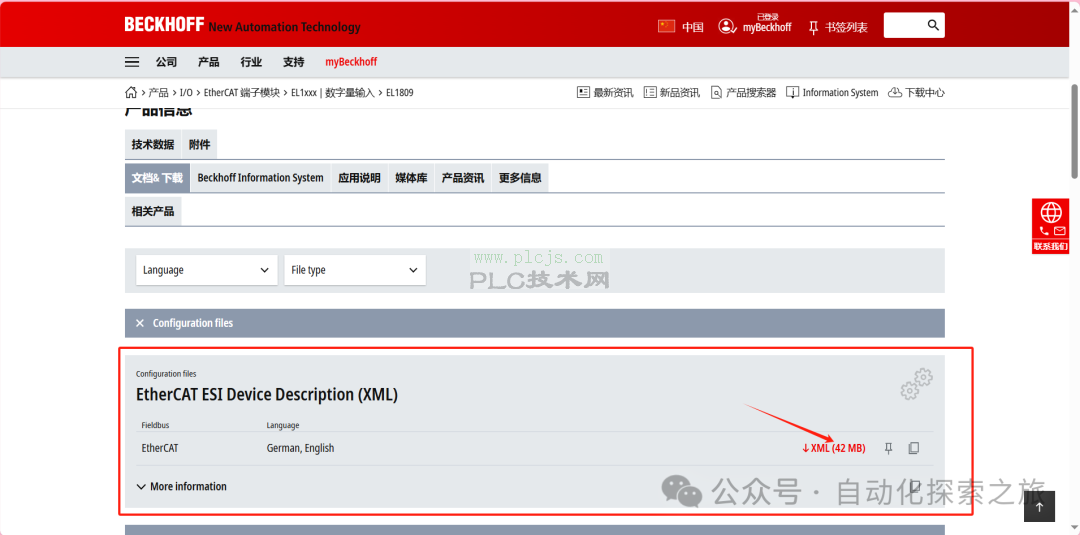Open 最新资讯 news link

(x=605, y=92)
